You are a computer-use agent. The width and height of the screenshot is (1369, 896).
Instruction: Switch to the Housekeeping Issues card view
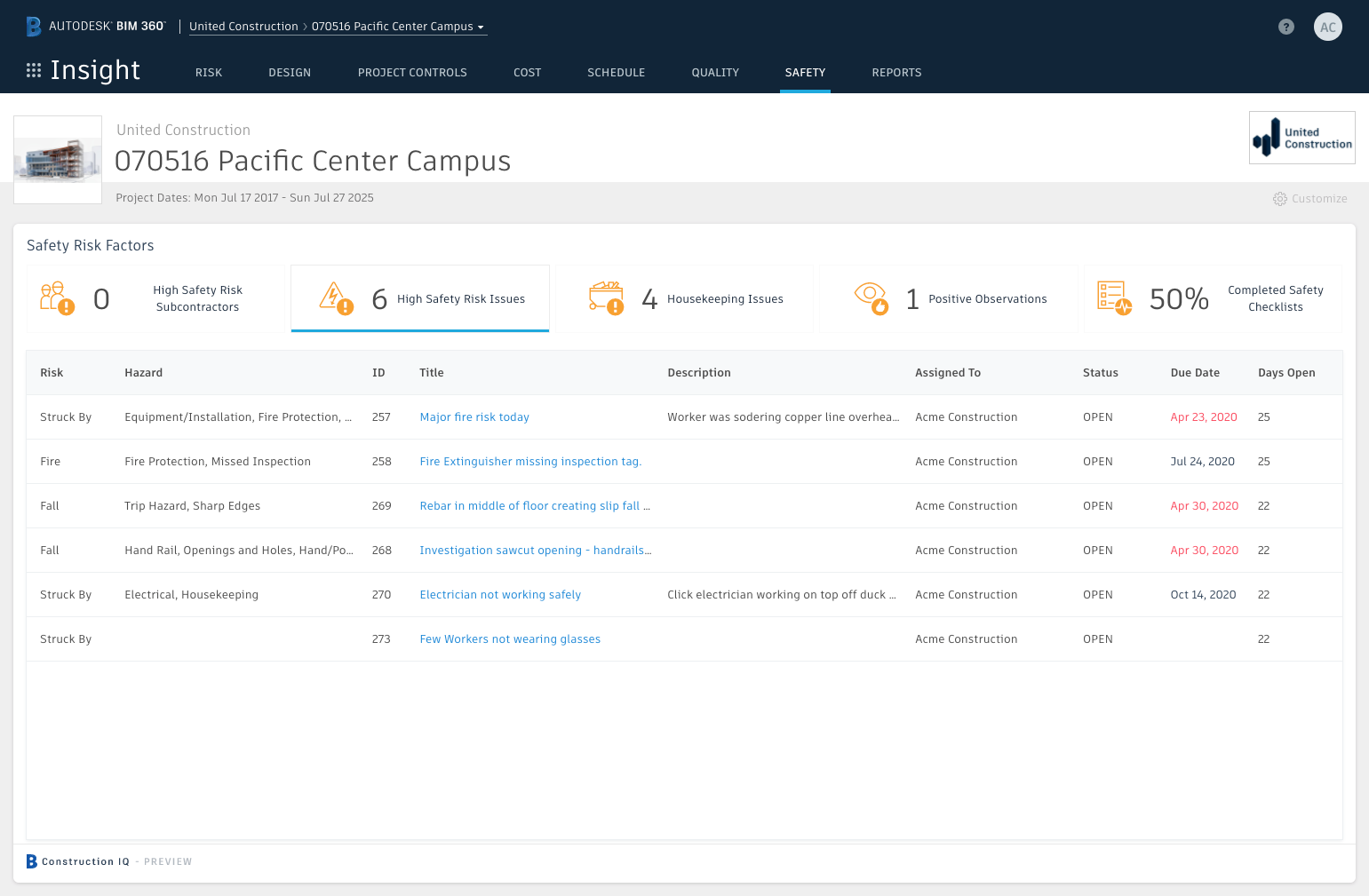[x=684, y=297]
